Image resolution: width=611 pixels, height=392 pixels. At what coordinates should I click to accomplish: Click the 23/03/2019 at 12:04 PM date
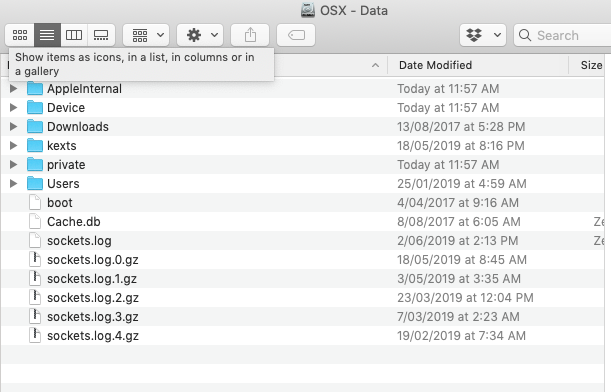tap(465, 298)
